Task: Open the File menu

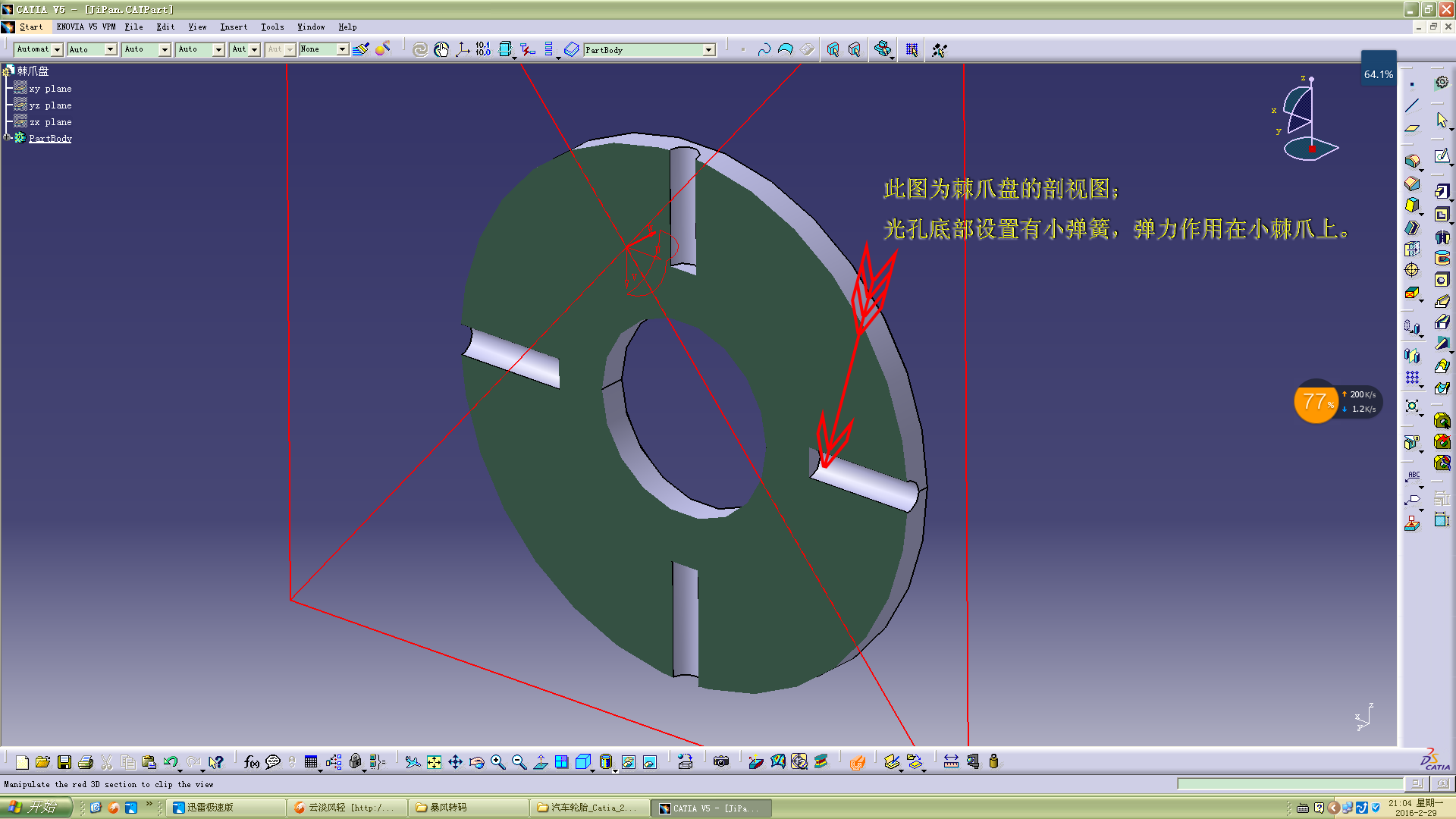Action: [133, 27]
